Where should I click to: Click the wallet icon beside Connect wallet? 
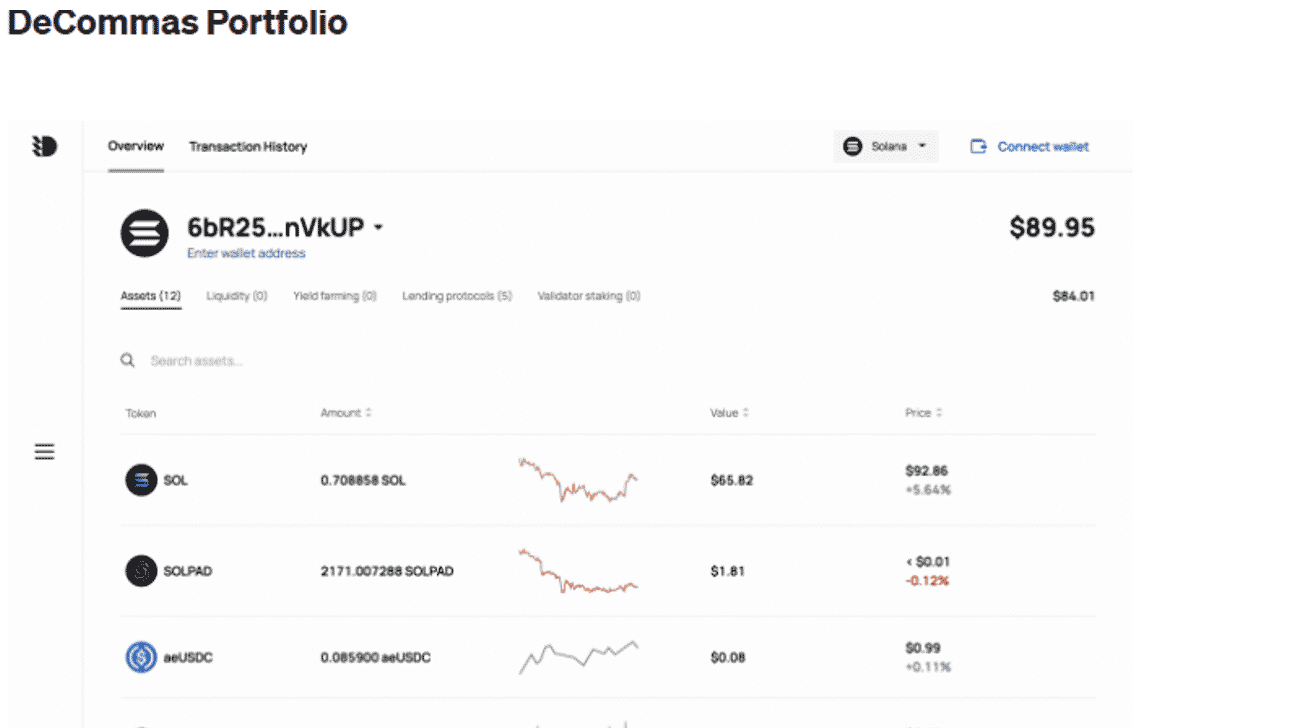click(x=977, y=146)
